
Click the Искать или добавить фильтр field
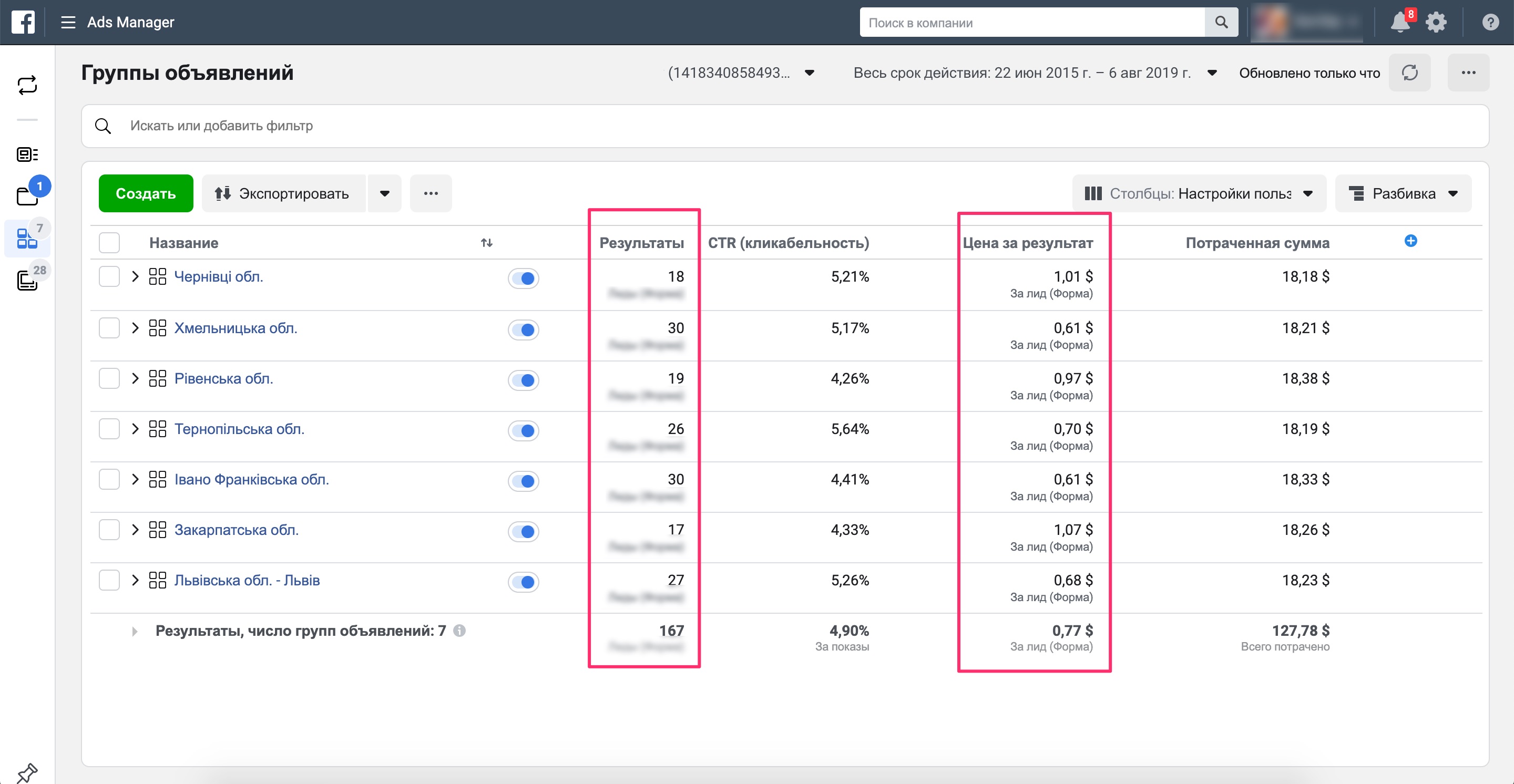pyautogui.click(x=785, y=126)
